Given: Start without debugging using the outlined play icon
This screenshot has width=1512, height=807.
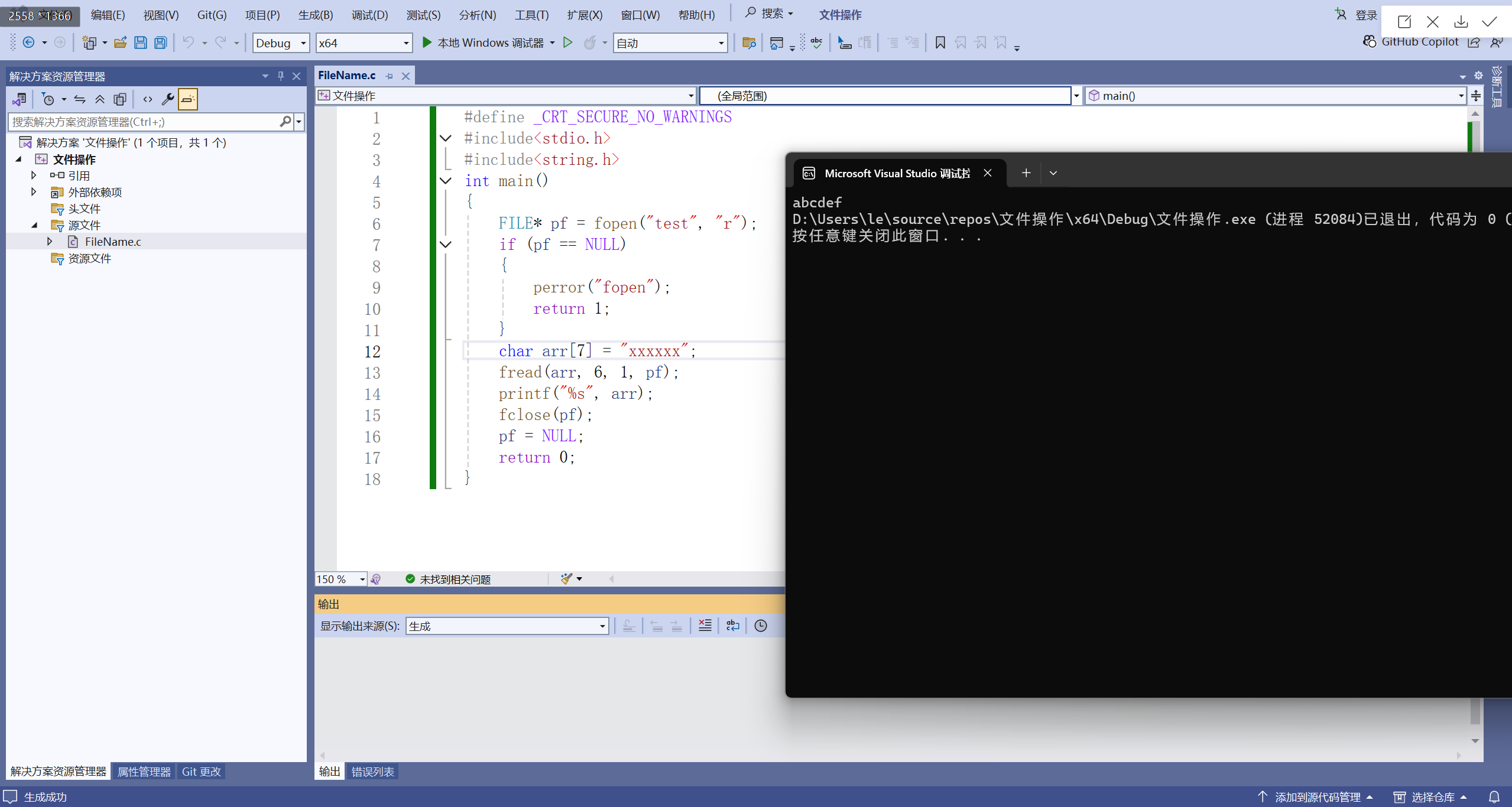Looking at the screenshot, I should (x=568, y=43).
